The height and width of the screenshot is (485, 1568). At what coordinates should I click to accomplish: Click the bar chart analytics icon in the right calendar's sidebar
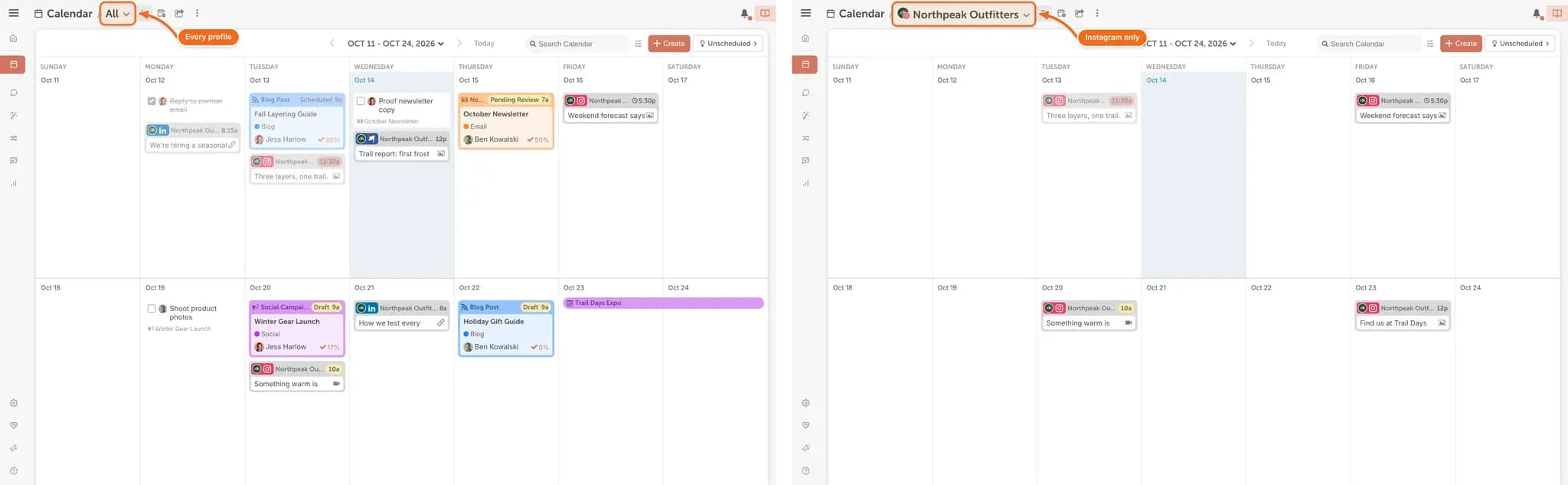point(805,183)
